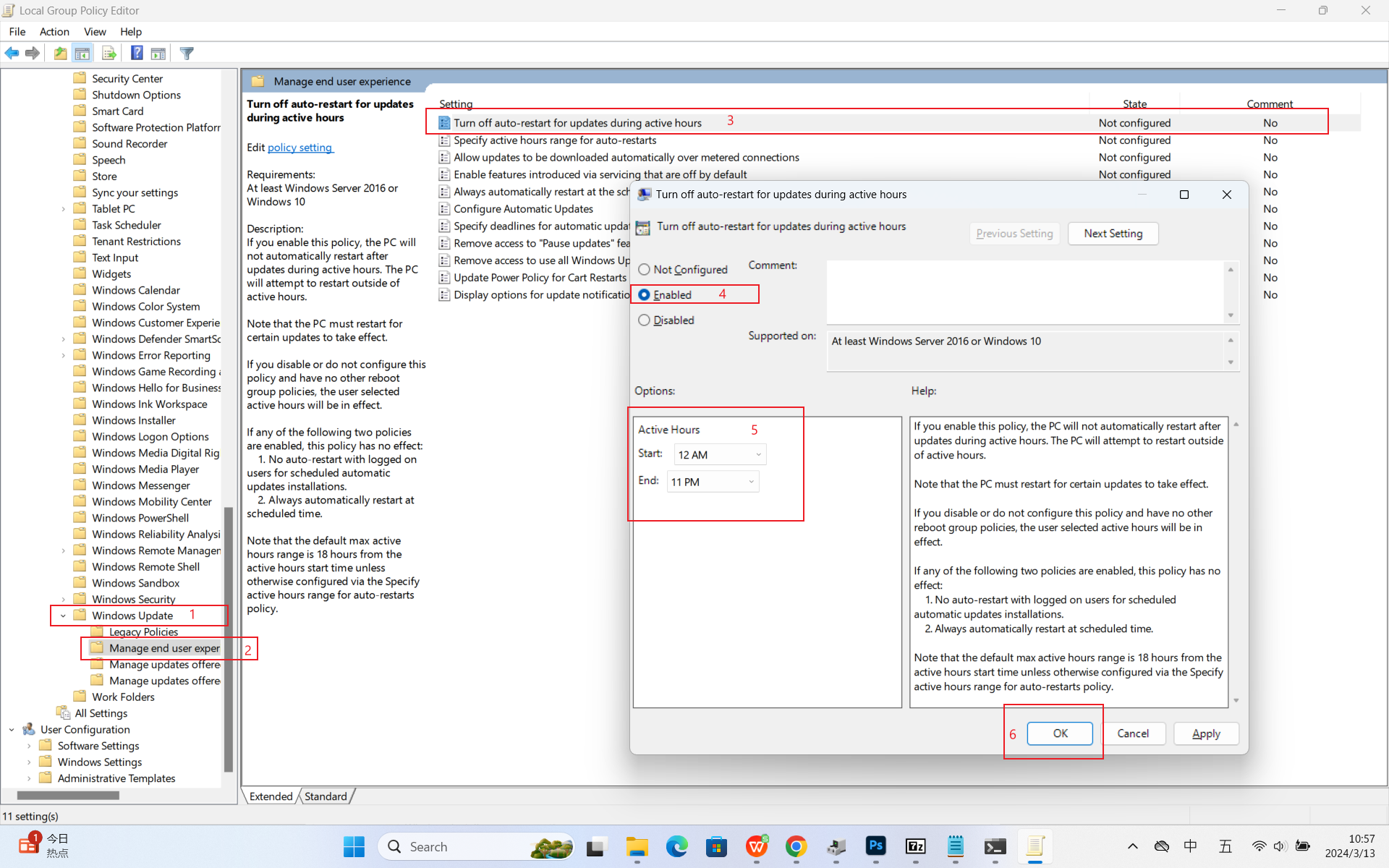
Task: Click the OK button
Action: [x=1060, y=733]
